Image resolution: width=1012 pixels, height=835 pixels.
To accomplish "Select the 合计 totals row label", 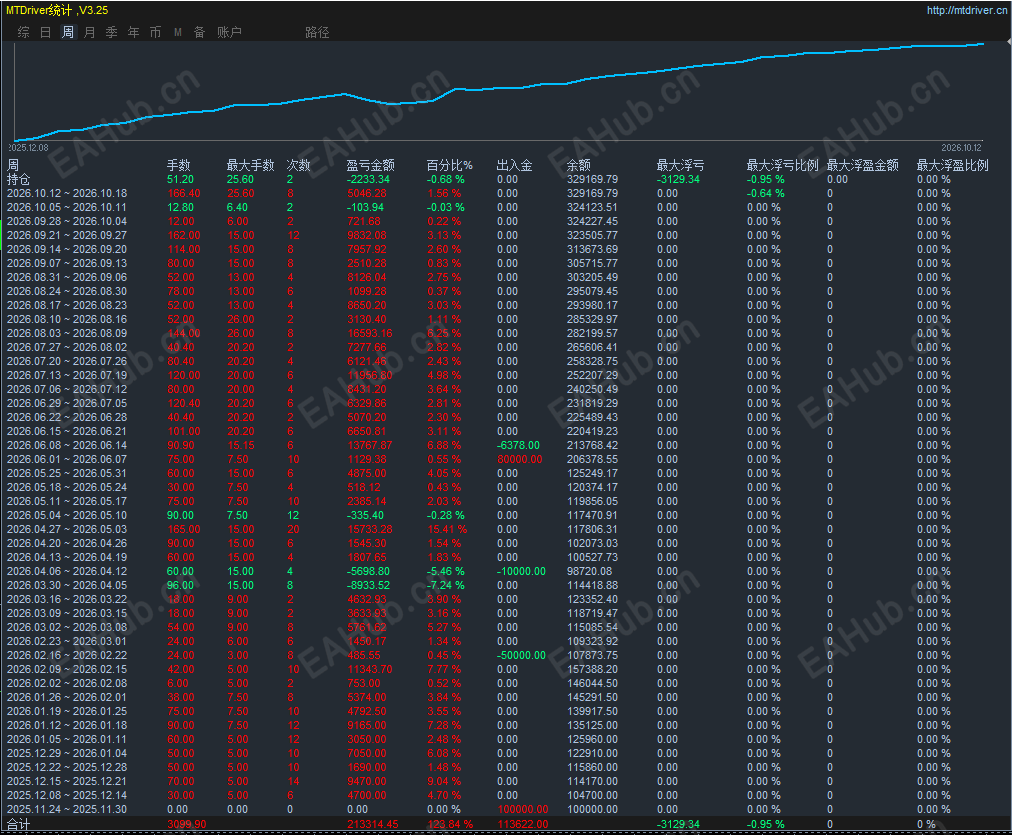I will [19, 824].
